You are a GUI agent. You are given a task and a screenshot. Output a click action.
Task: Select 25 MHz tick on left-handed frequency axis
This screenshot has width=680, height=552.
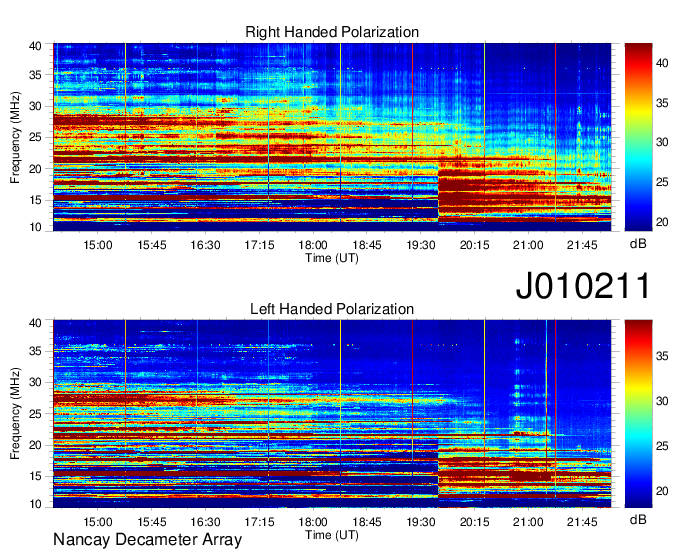pyautogui.click(x=35, y=414)
